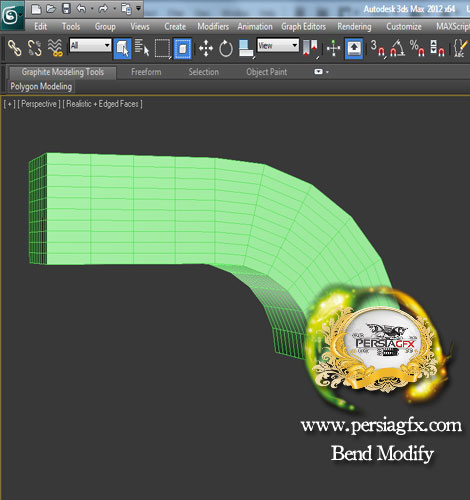Open the Reference Coordinate System 'View' dropdown
This screenshot has width=470, height=500.
pyautogui.click(x=277, y=45)
